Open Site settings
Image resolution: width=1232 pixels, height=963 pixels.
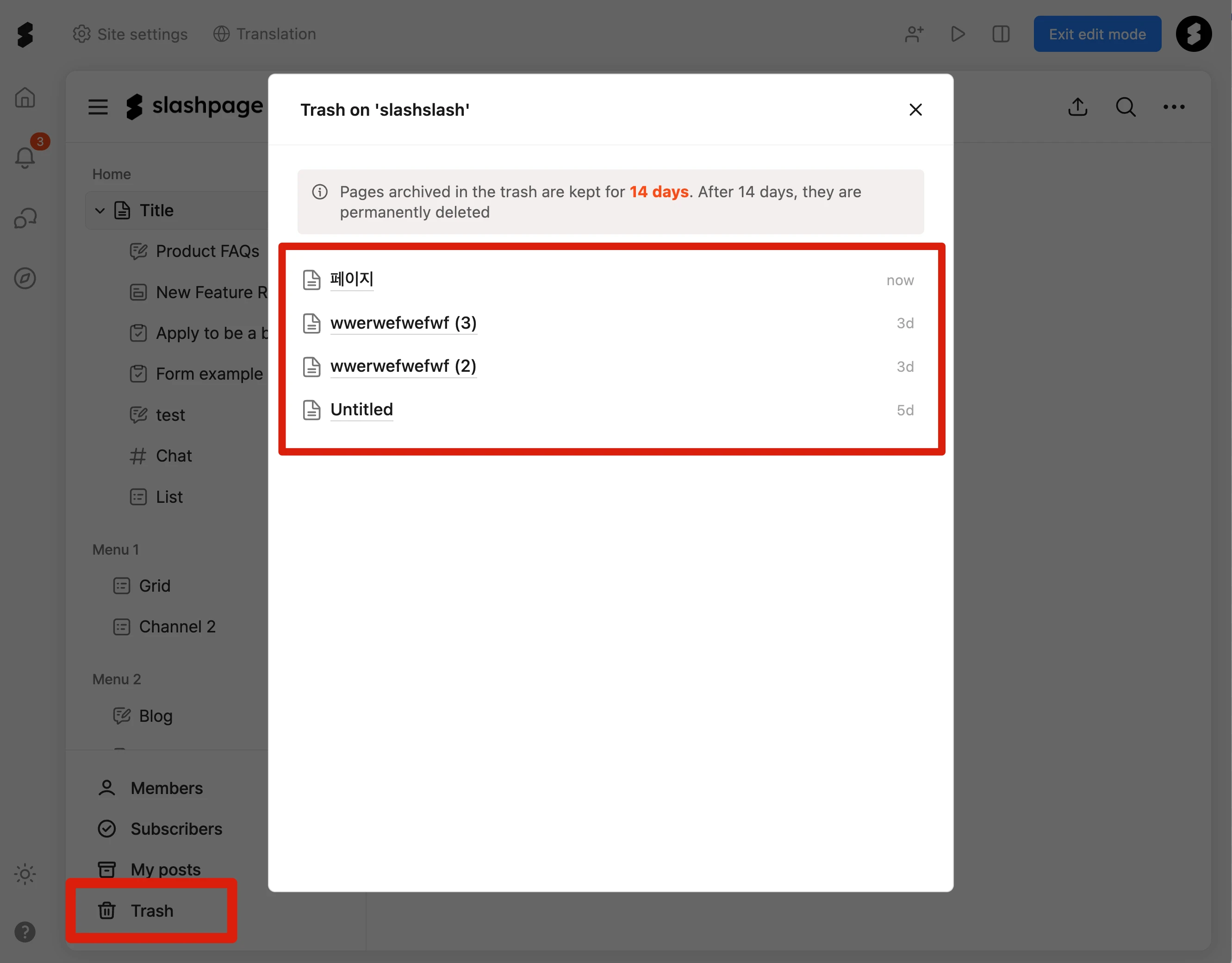click(131, 34)
